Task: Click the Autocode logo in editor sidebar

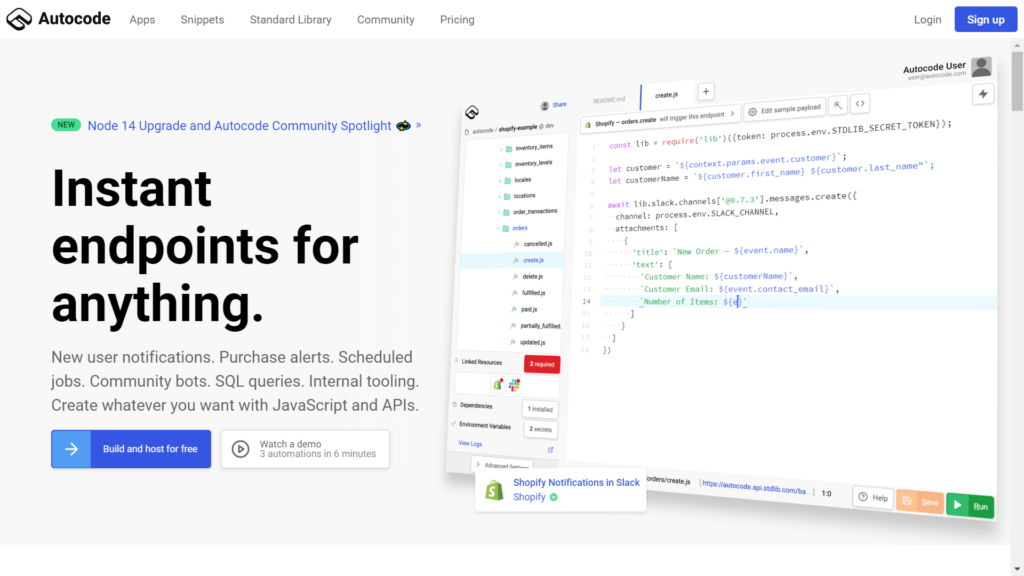Action: click(472, 112)
